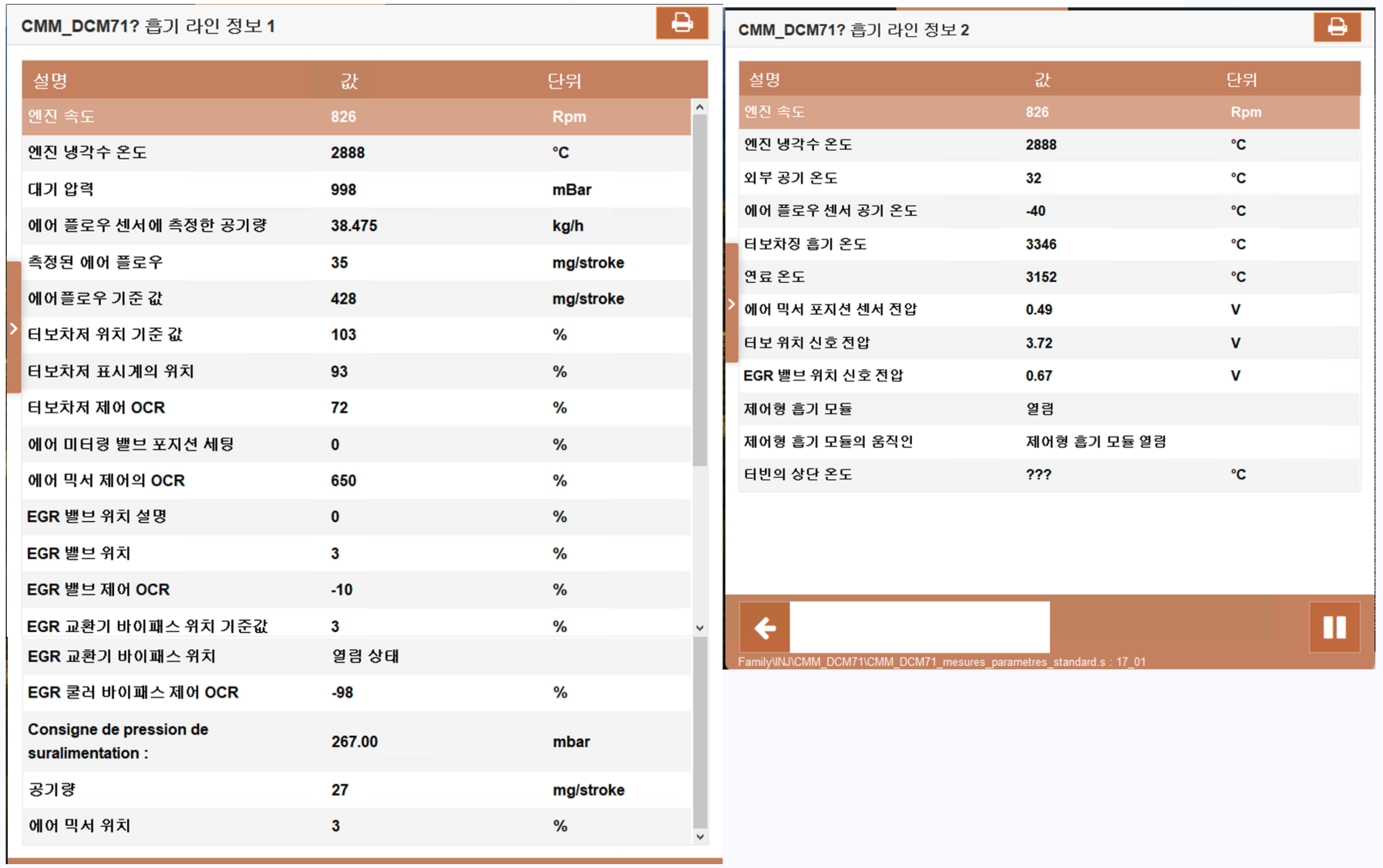Select the 터보차징 흡기 온도 row
This screenshot has height=868, width=1383.
pyautogui.click(x=1049, y=244)
